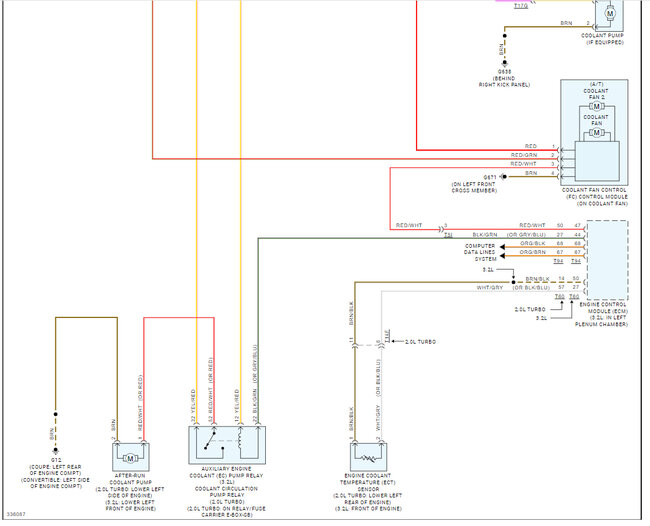Image resolution: width=650 pixels, height=526 pixels.
Task: Click the G638 ground symbol
Action: (504, 63)
